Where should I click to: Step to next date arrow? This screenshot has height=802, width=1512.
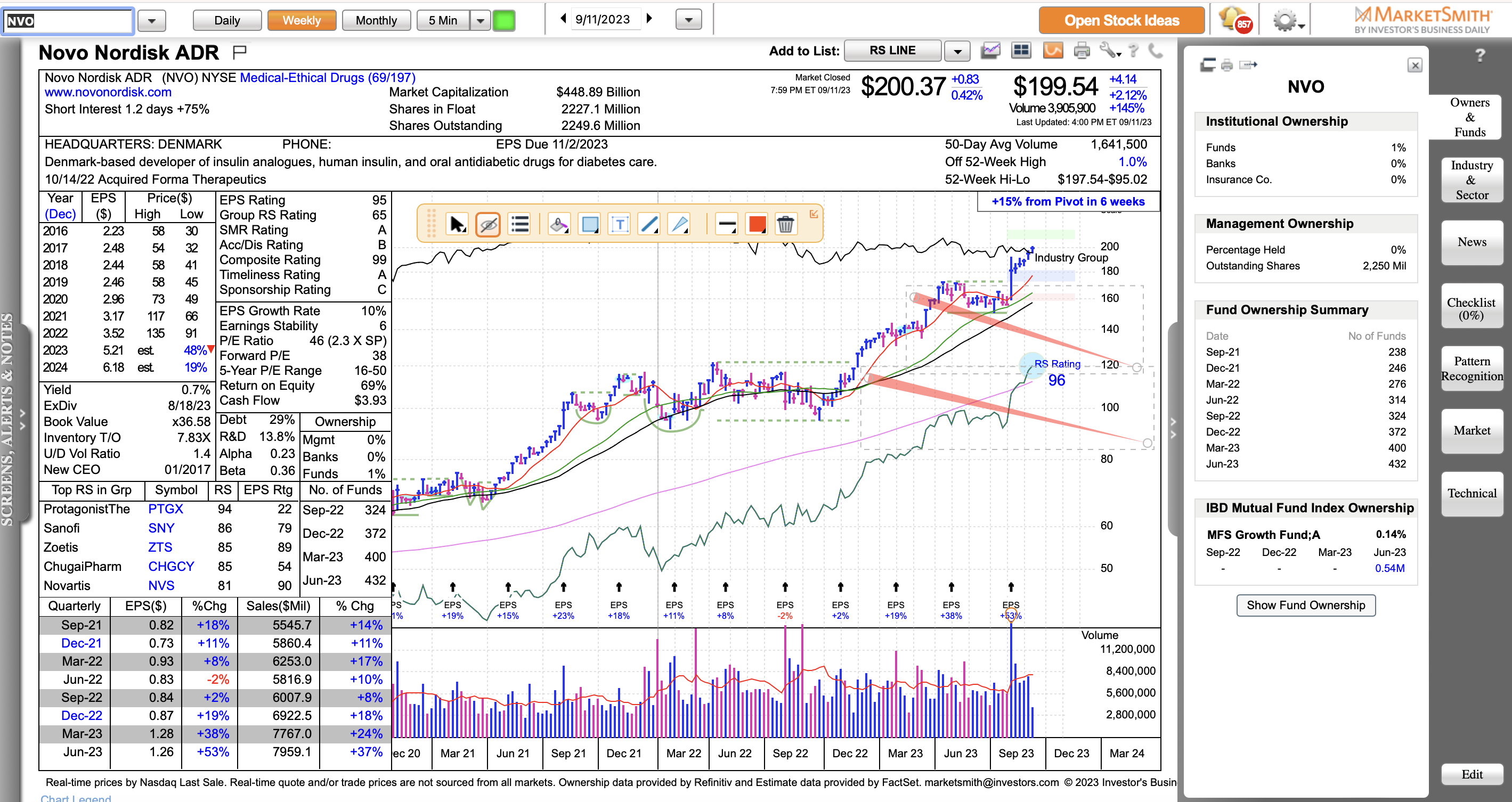point(649,18)
